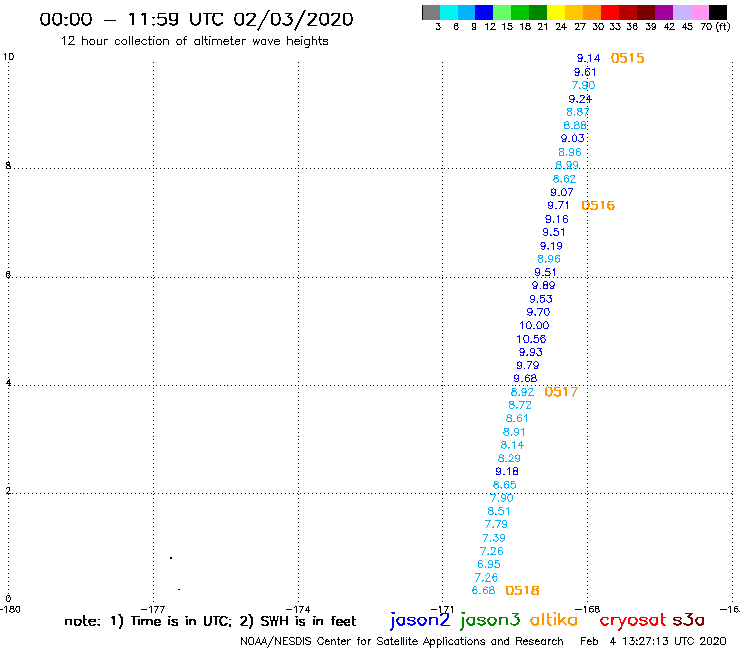740x650 pixels.
Task: Click the -177 longitude axis label
Action: [153, 609]
